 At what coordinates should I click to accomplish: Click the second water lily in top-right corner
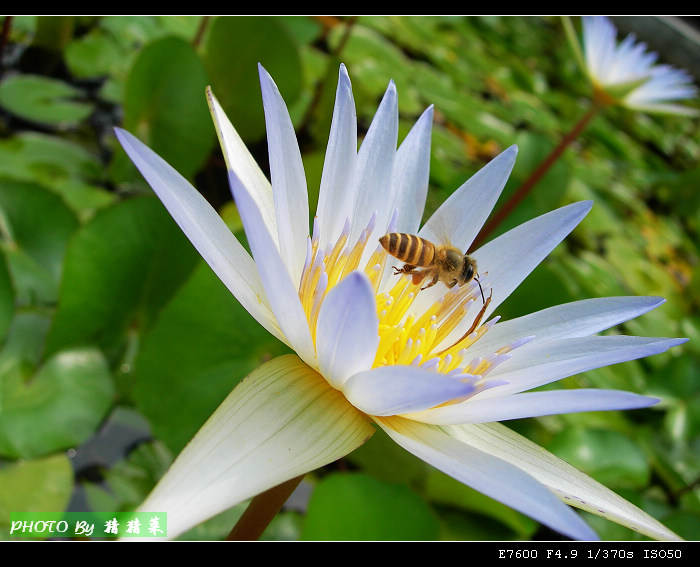click(630, 68)
